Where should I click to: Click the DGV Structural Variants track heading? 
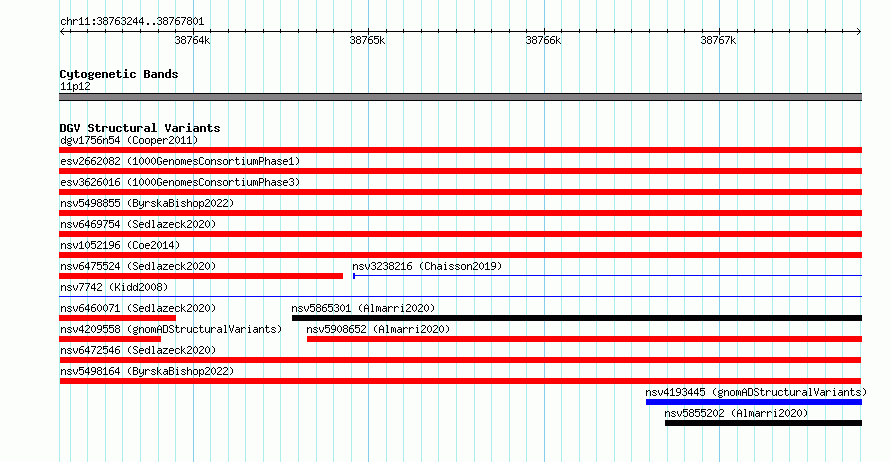coord(140,128)
